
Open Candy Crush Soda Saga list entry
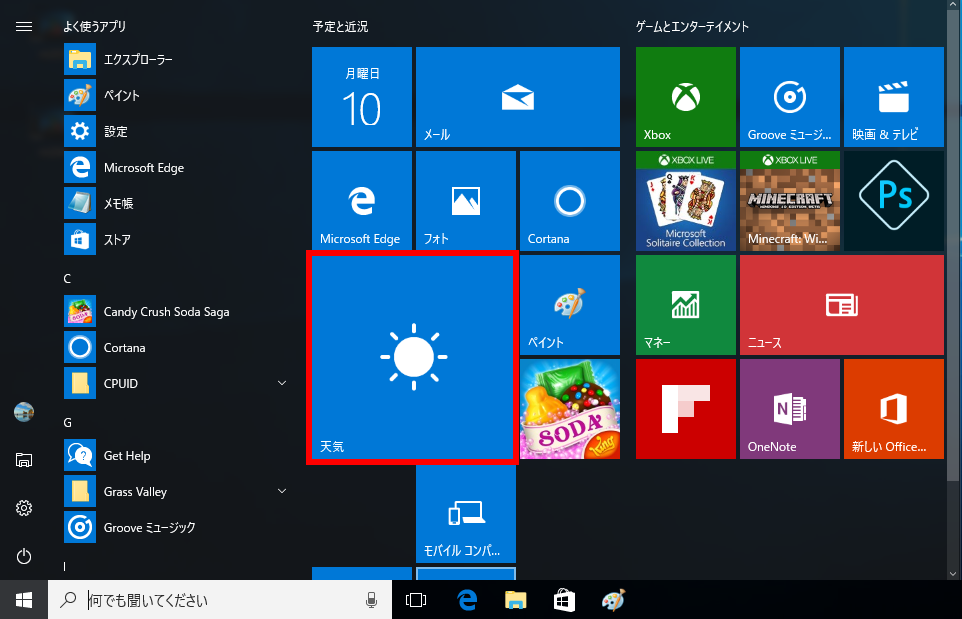[175, 312]
